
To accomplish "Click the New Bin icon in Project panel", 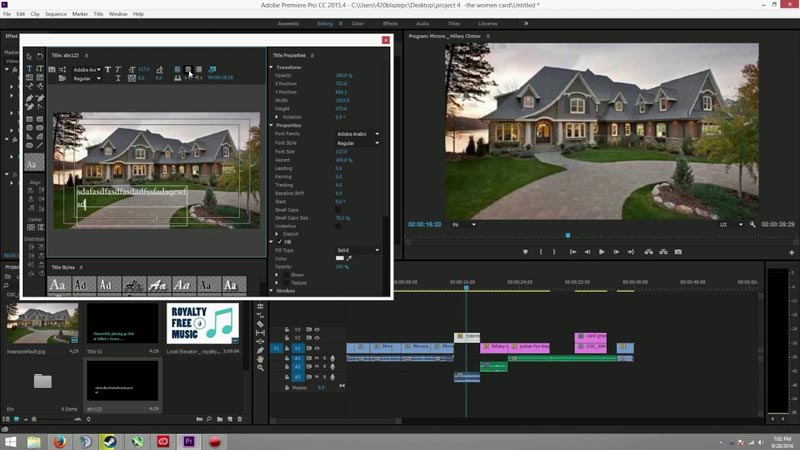I will tap(219, 419).
